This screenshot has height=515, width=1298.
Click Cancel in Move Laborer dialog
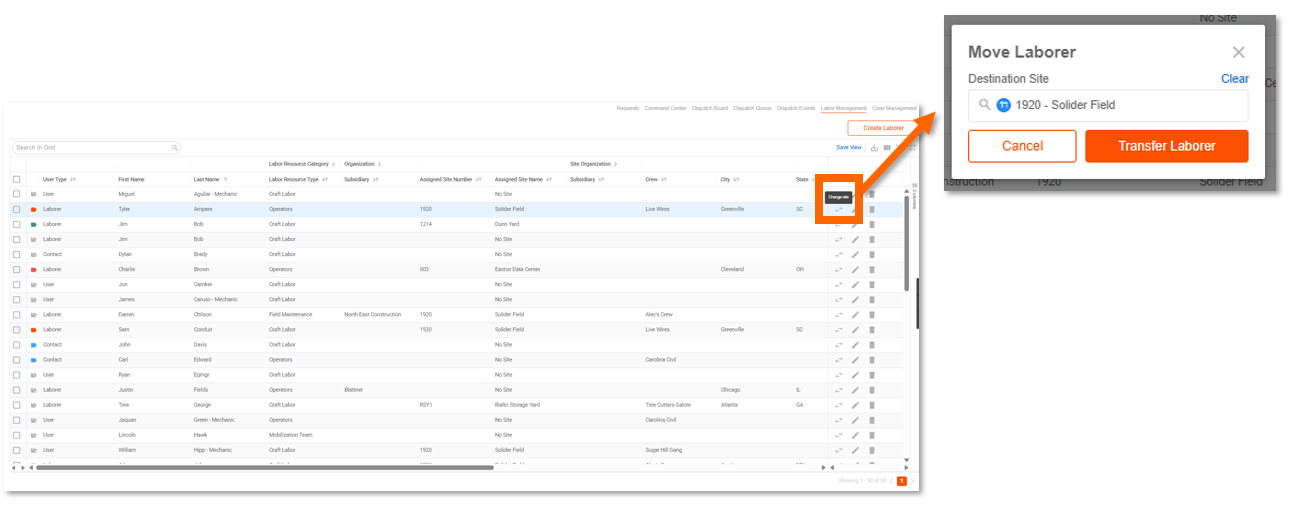pyautogui.click(x=1022, y=146)
